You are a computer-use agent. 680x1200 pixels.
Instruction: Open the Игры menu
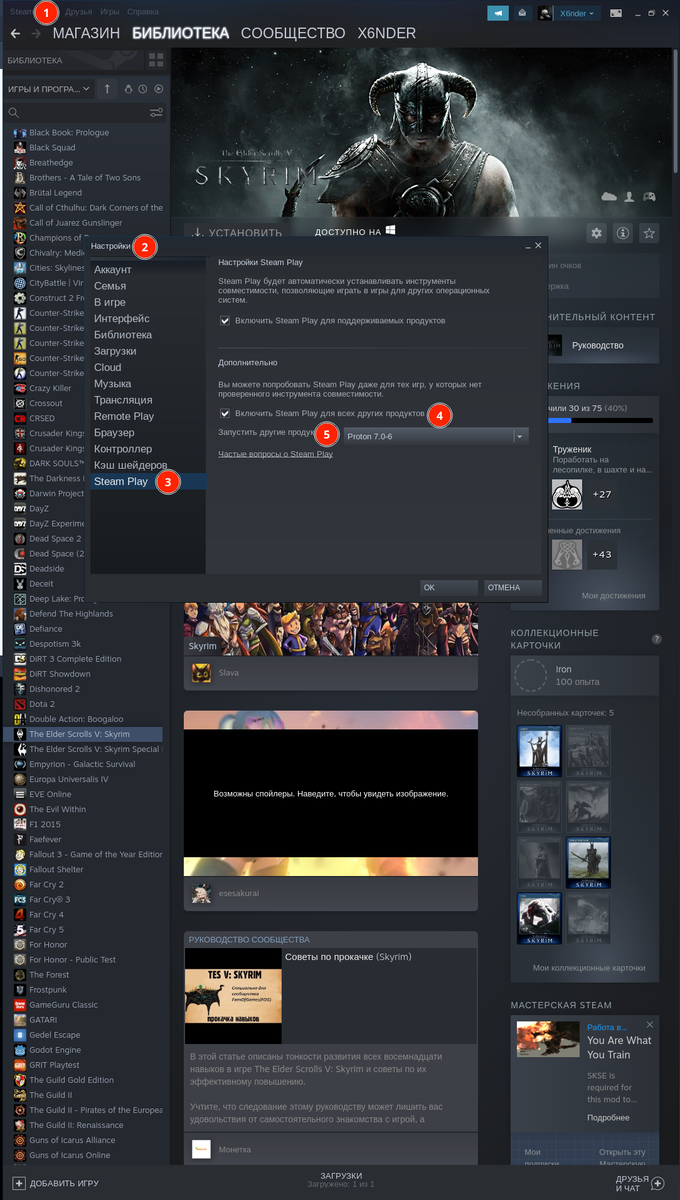click(110, 12)
